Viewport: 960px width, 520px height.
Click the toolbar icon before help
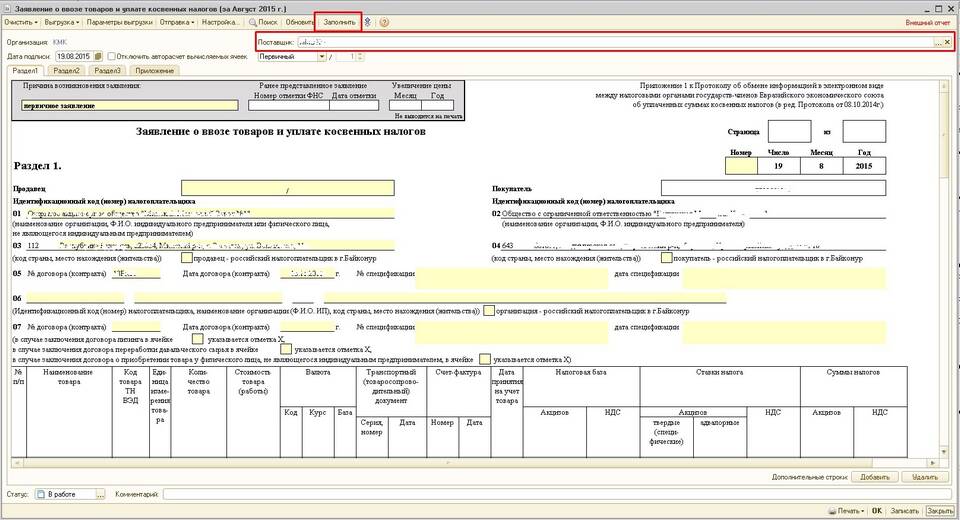[x=367, y=22]
